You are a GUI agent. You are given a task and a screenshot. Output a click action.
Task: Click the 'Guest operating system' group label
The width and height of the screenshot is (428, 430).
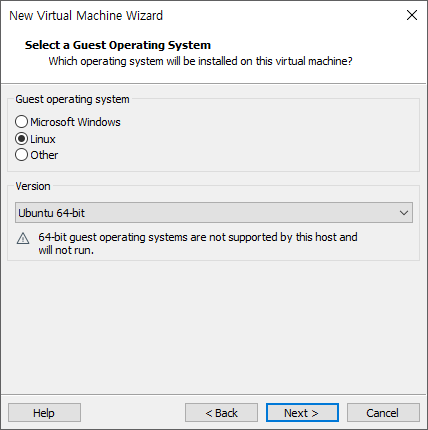pos(72,99)
